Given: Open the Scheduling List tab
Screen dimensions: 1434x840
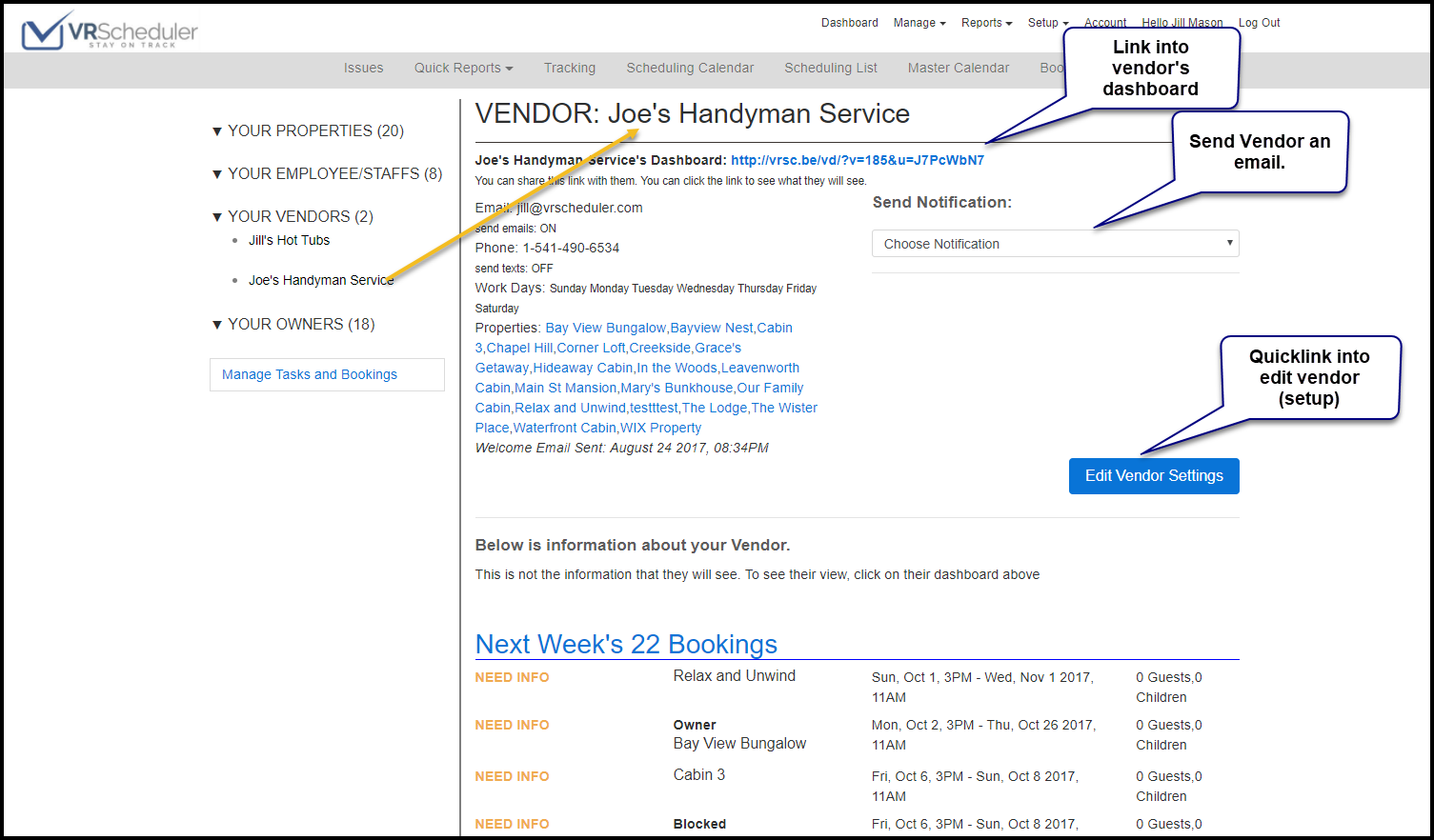Looking at the screenshot, I should [x=831, y=68].
